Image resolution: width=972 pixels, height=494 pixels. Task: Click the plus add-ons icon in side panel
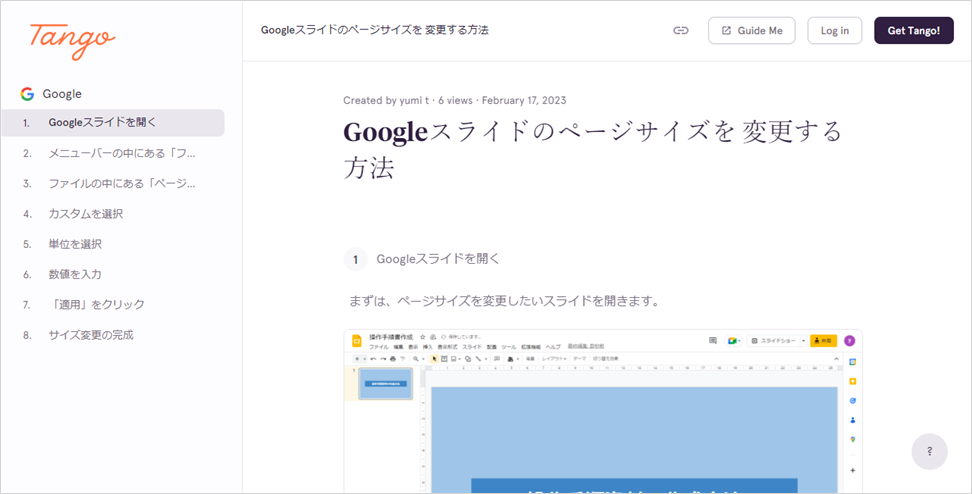point(852,470)
